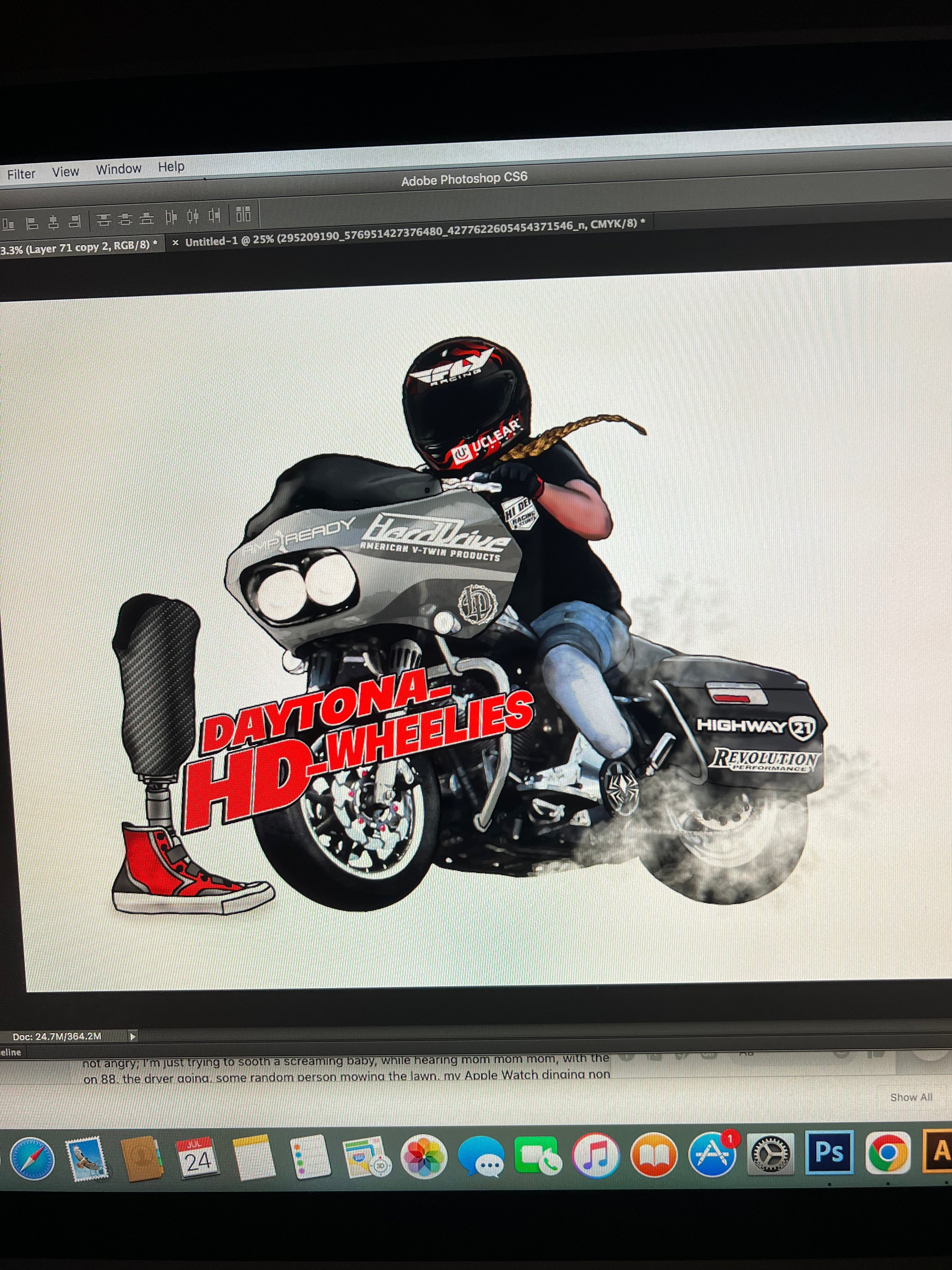
Task: Open the Window menu
Action: tap(118, 169)
